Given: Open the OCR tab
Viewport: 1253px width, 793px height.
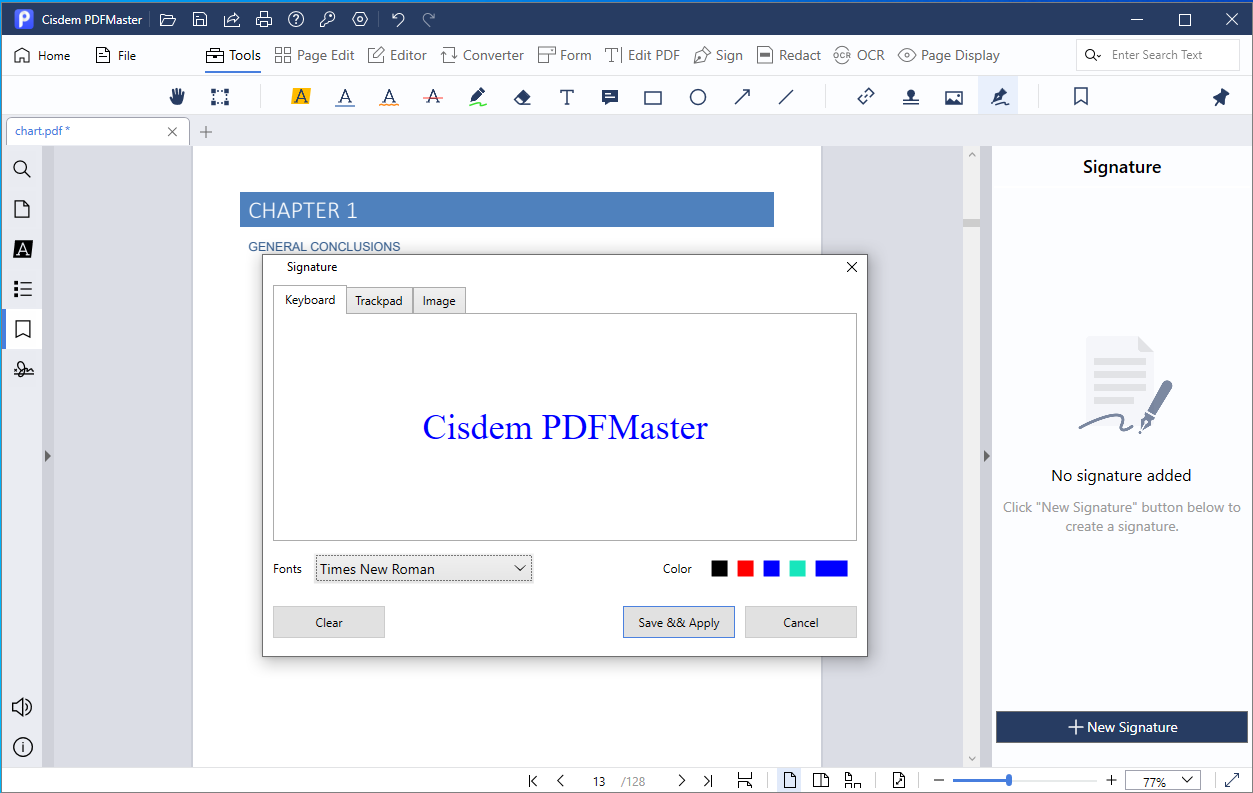Looking at the screenshot, I should 859,55.
